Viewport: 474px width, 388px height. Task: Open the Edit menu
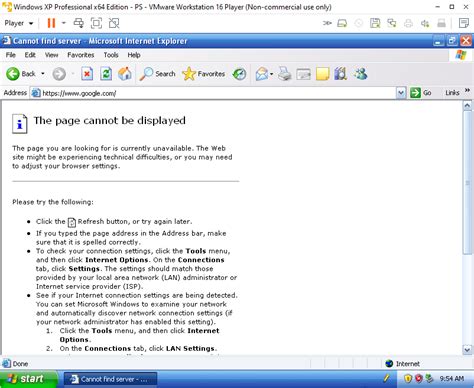click(x=30, y=55)
